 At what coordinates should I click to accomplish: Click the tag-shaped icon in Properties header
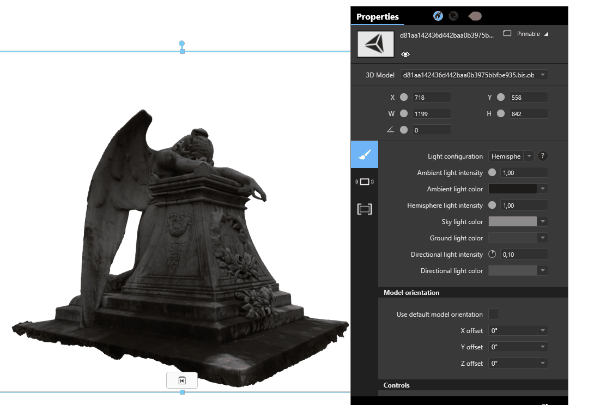[475, 16]
